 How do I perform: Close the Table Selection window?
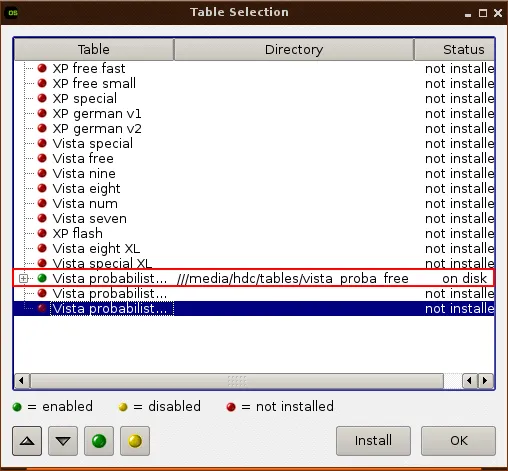498,13
